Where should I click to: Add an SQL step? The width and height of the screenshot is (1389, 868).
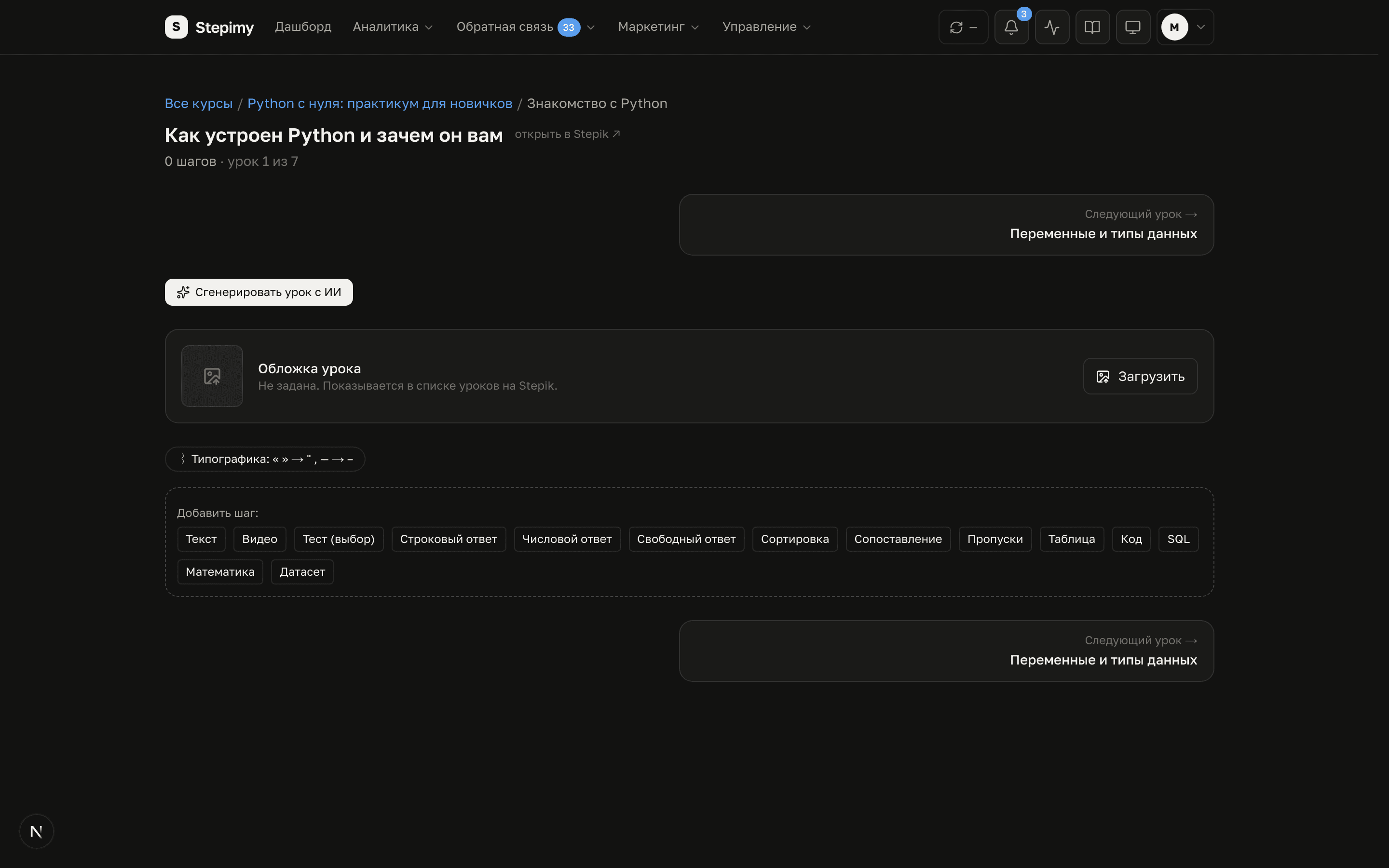pos(1178,539)
